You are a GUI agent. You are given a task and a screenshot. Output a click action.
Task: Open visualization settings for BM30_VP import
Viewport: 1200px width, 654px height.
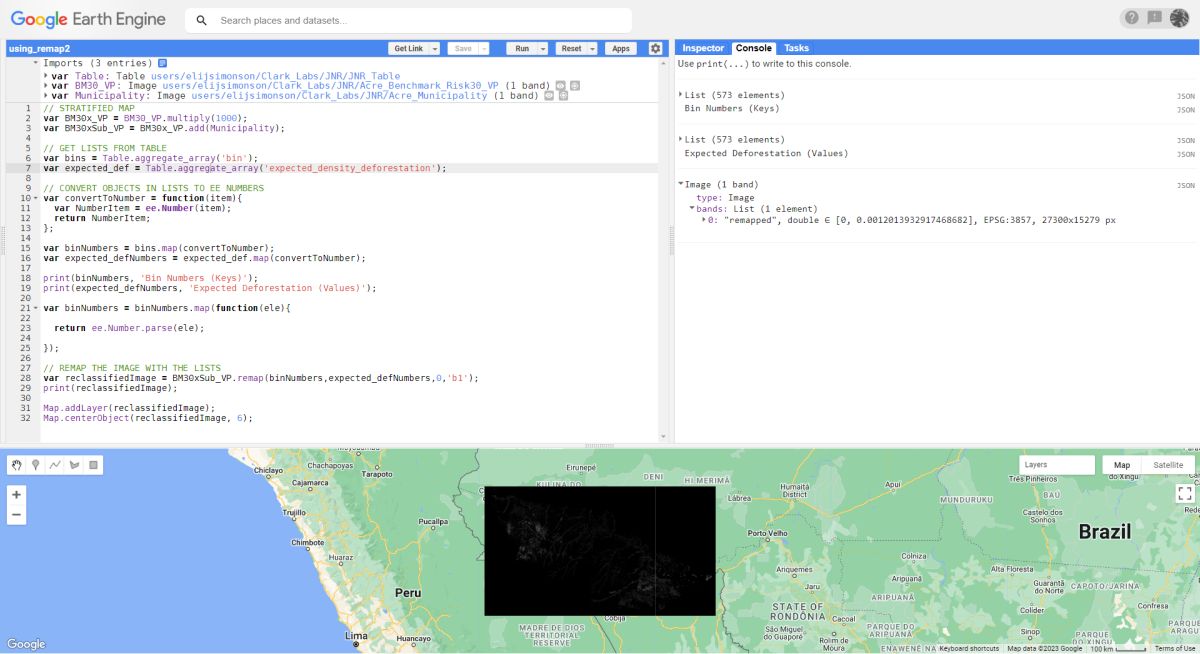click(x=561, y=85)
